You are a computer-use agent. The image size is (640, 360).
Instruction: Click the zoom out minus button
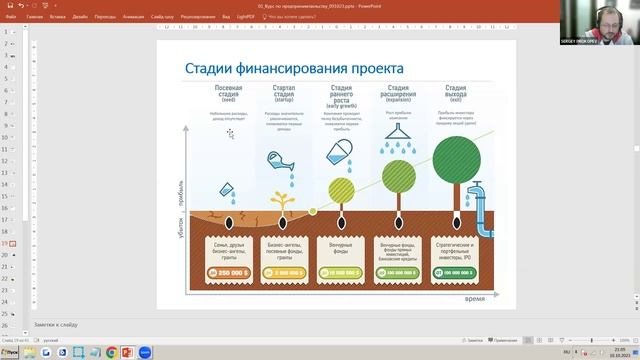pyautogui.click(x=571, y=340)
